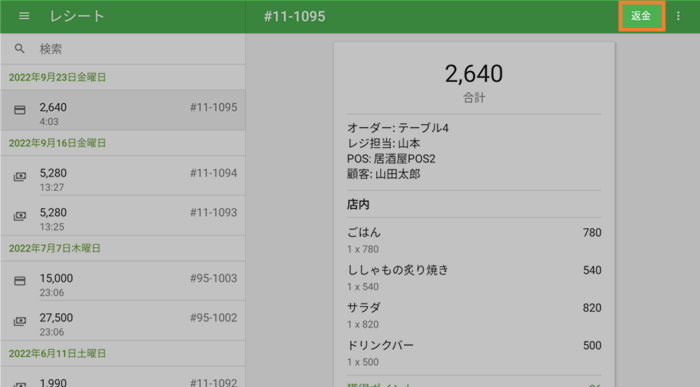Click the ししゃもの炙り焼き line item
Viewport: 700px width, 387px height.
tap(474, 277)
